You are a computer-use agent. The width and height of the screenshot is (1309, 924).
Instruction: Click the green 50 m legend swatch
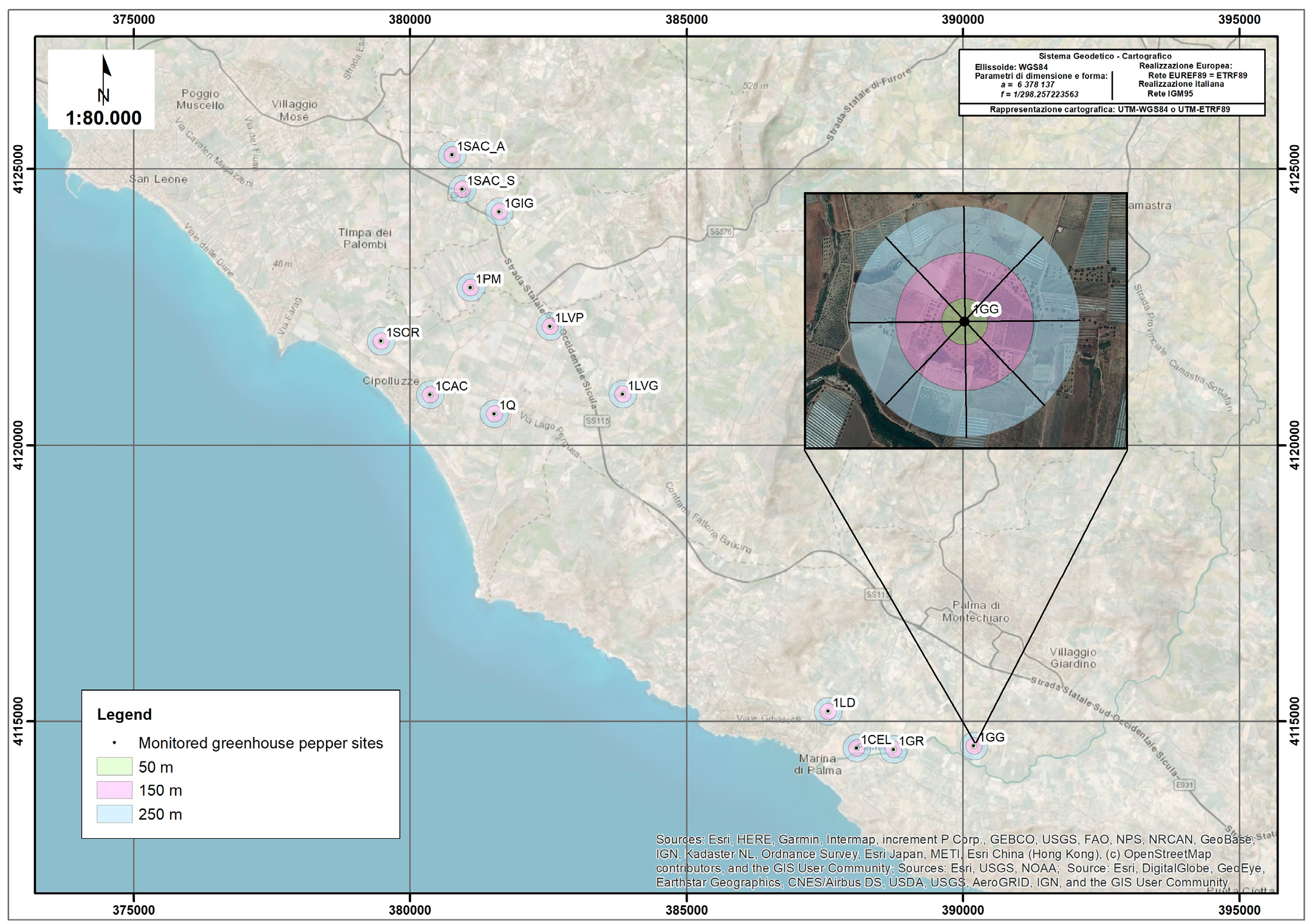[114, 766]
